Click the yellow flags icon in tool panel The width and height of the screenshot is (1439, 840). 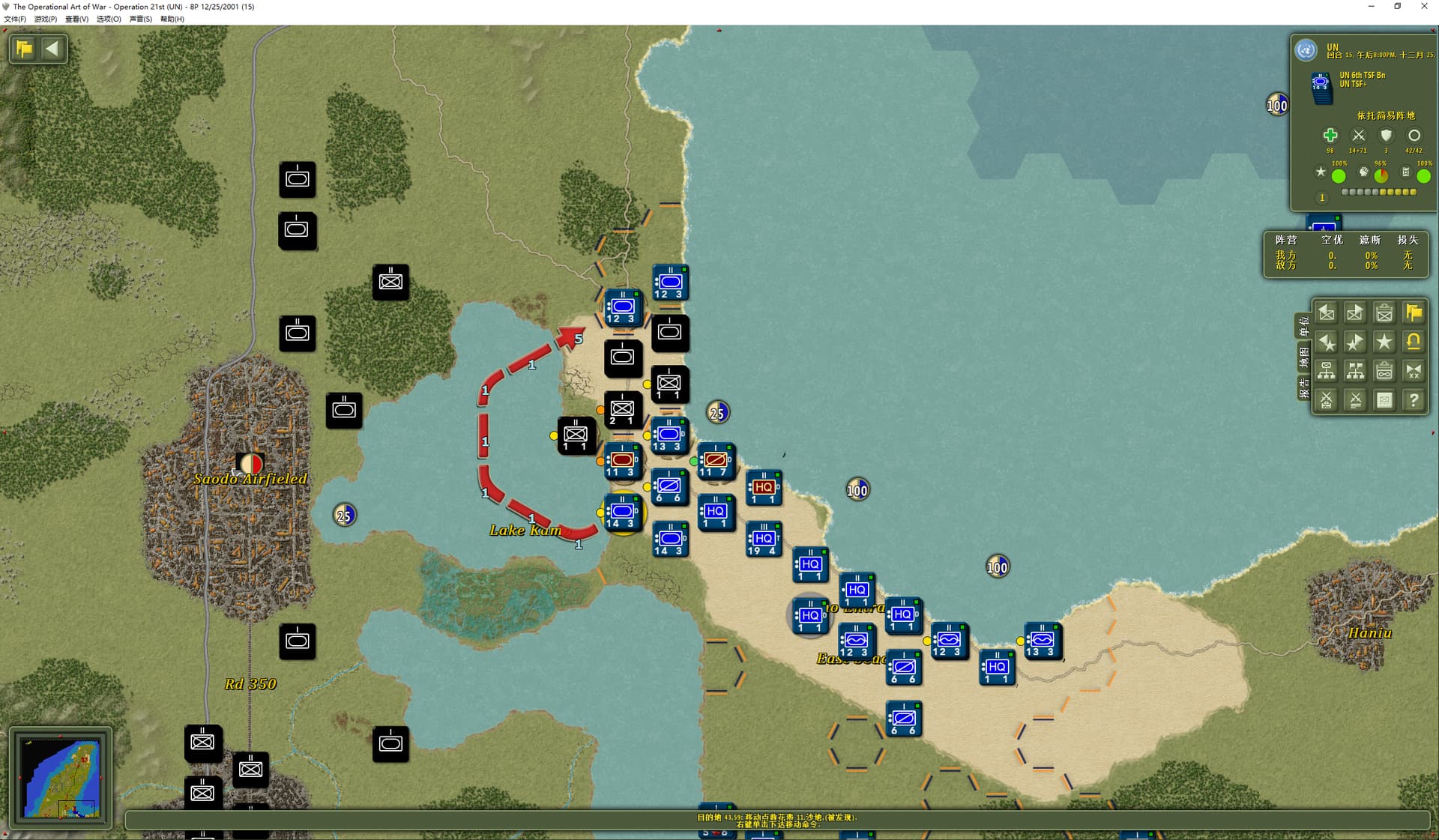[1414, 312]
